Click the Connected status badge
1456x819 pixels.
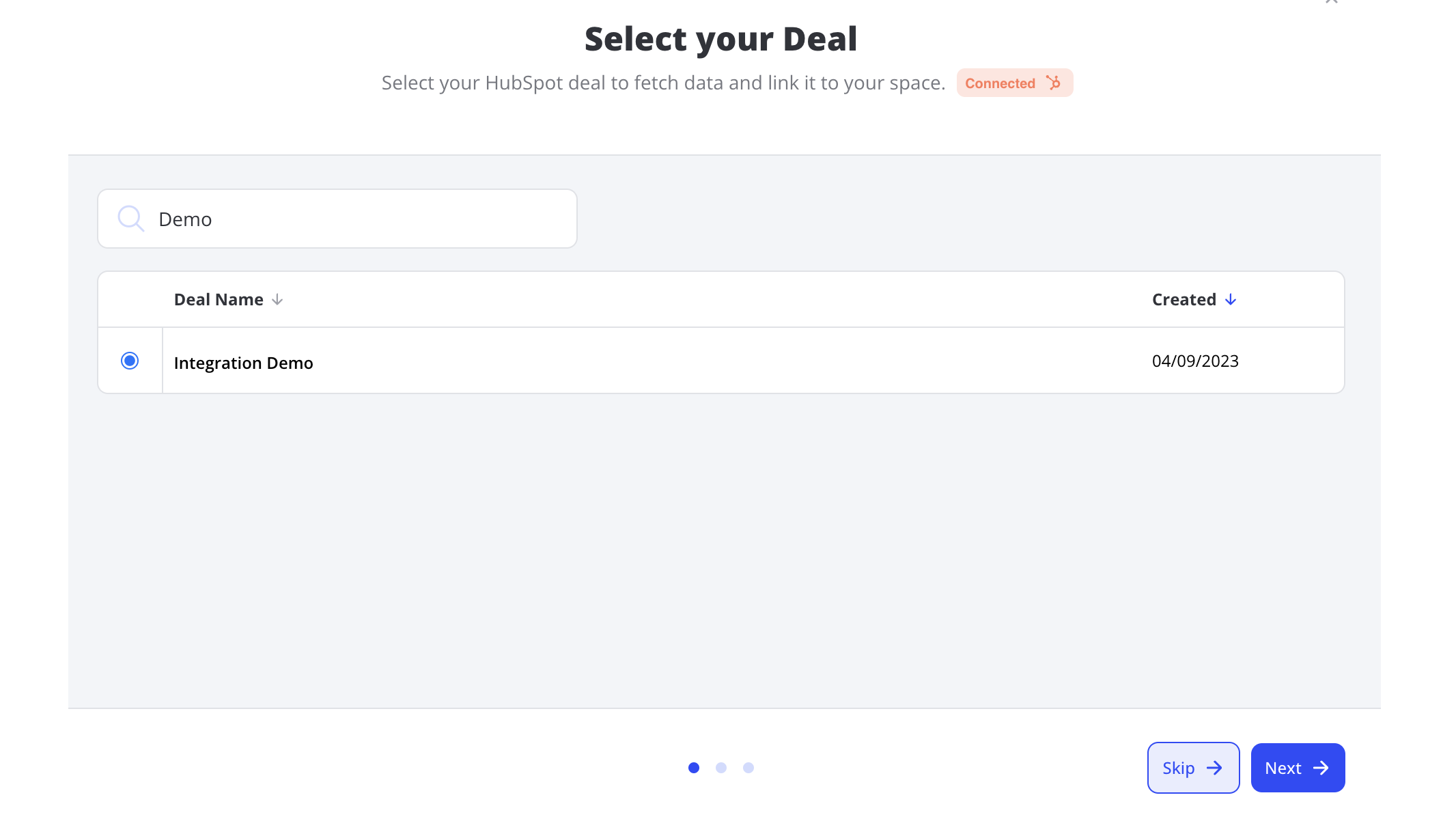tap(1000, 83)
